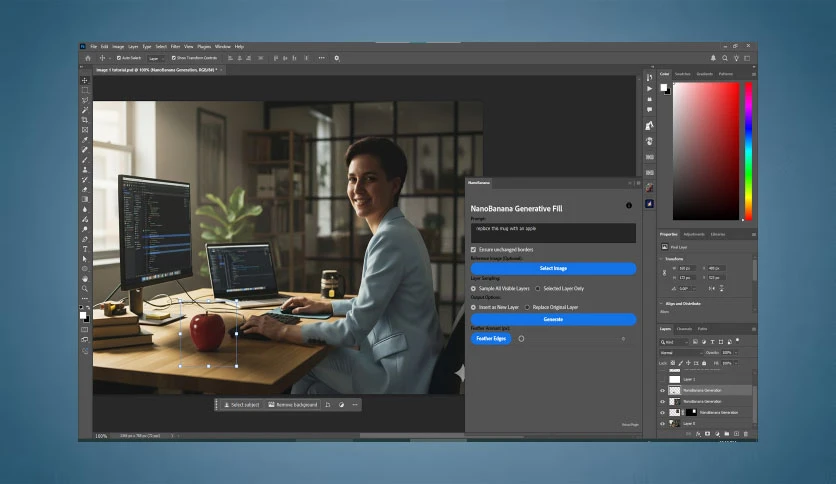
Task: Click the trash icon in Layers panel
Action: pyautogui.click(x=745, y=434)
